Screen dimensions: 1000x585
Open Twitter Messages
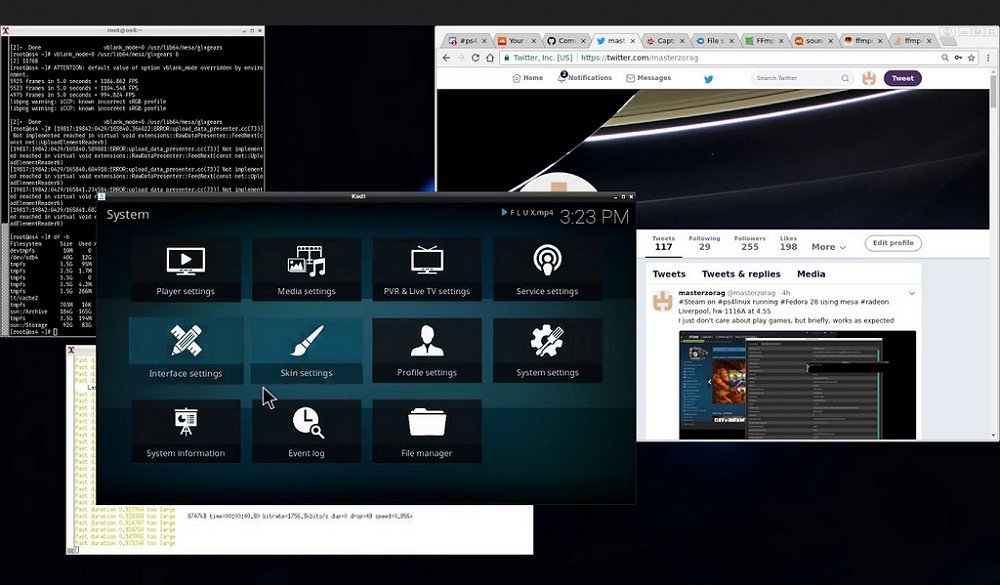pyautogui.click(x=649, y=78)
